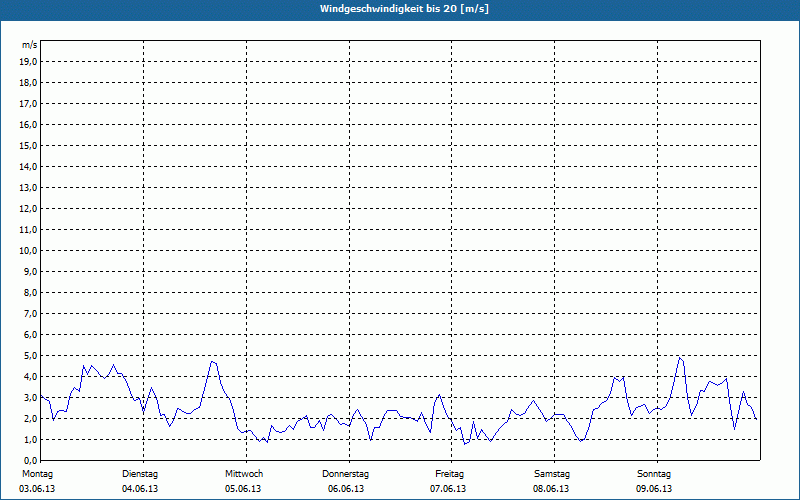Click the chart title Windgeschwindigkeit bis 20 [m/s]
Image resolution: width=800 pixels, height=500 pixels.
pyautogui.click(x=404, y=9)
